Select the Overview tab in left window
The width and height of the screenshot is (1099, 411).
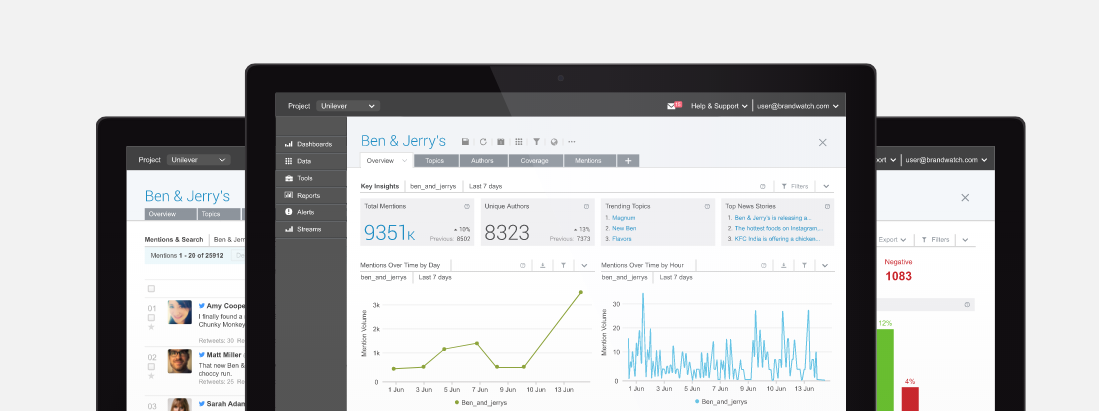pyautogui.click(x=170, y=214)
